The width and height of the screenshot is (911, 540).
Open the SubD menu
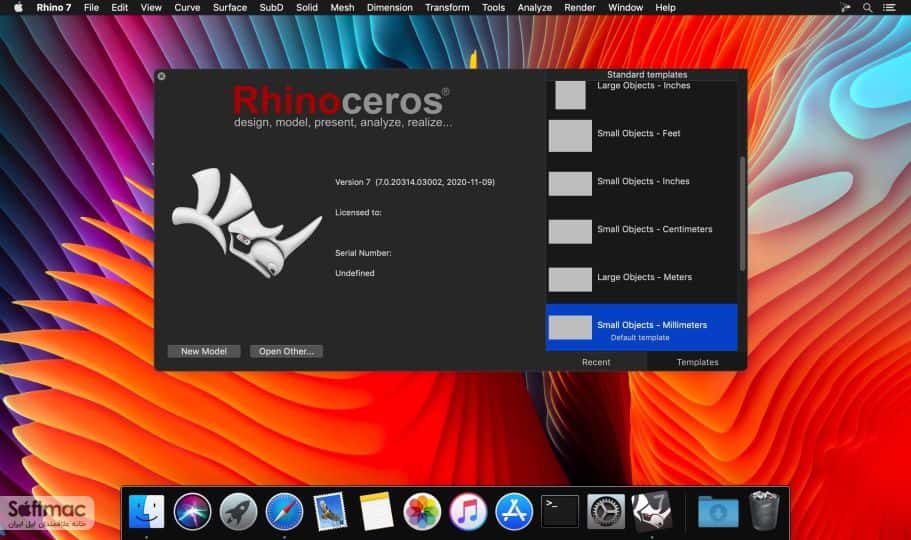(x=271, y=8)
